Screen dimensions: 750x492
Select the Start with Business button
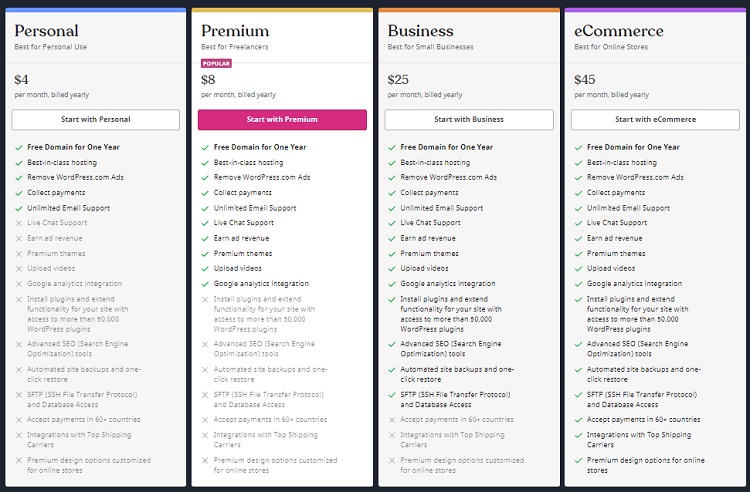pos(469,120)
